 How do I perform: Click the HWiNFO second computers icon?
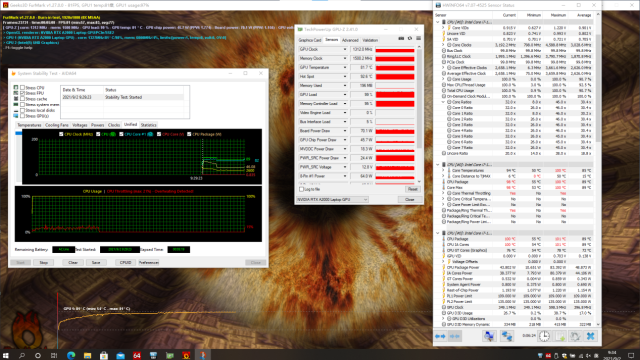click(507, 336)
